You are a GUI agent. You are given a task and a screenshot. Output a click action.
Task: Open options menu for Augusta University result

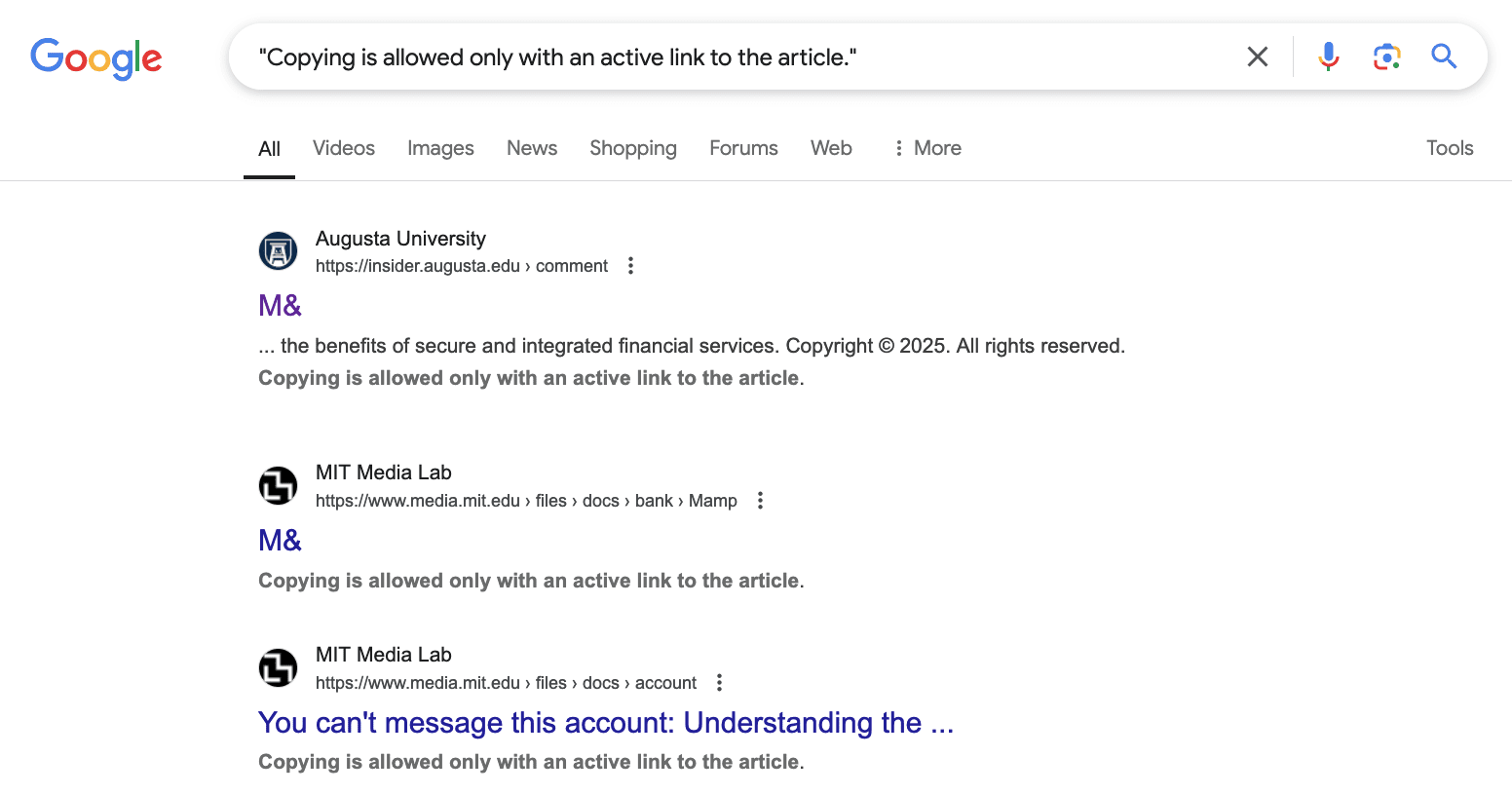click(631, 266)
